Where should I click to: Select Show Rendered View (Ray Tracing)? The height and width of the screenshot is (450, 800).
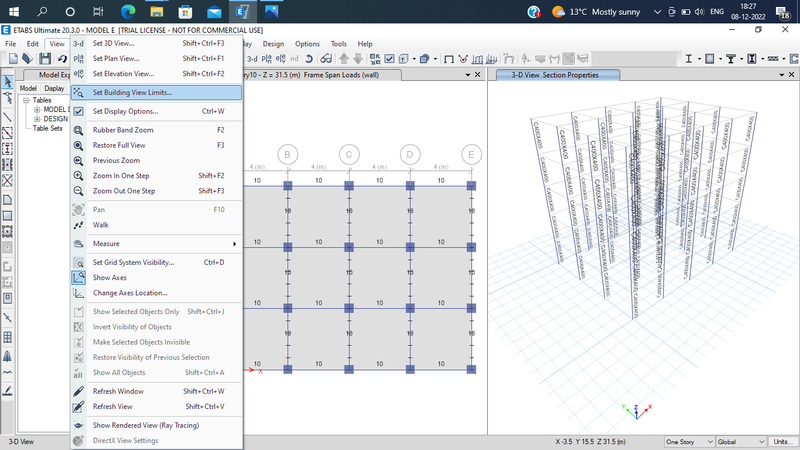point(157,426)
